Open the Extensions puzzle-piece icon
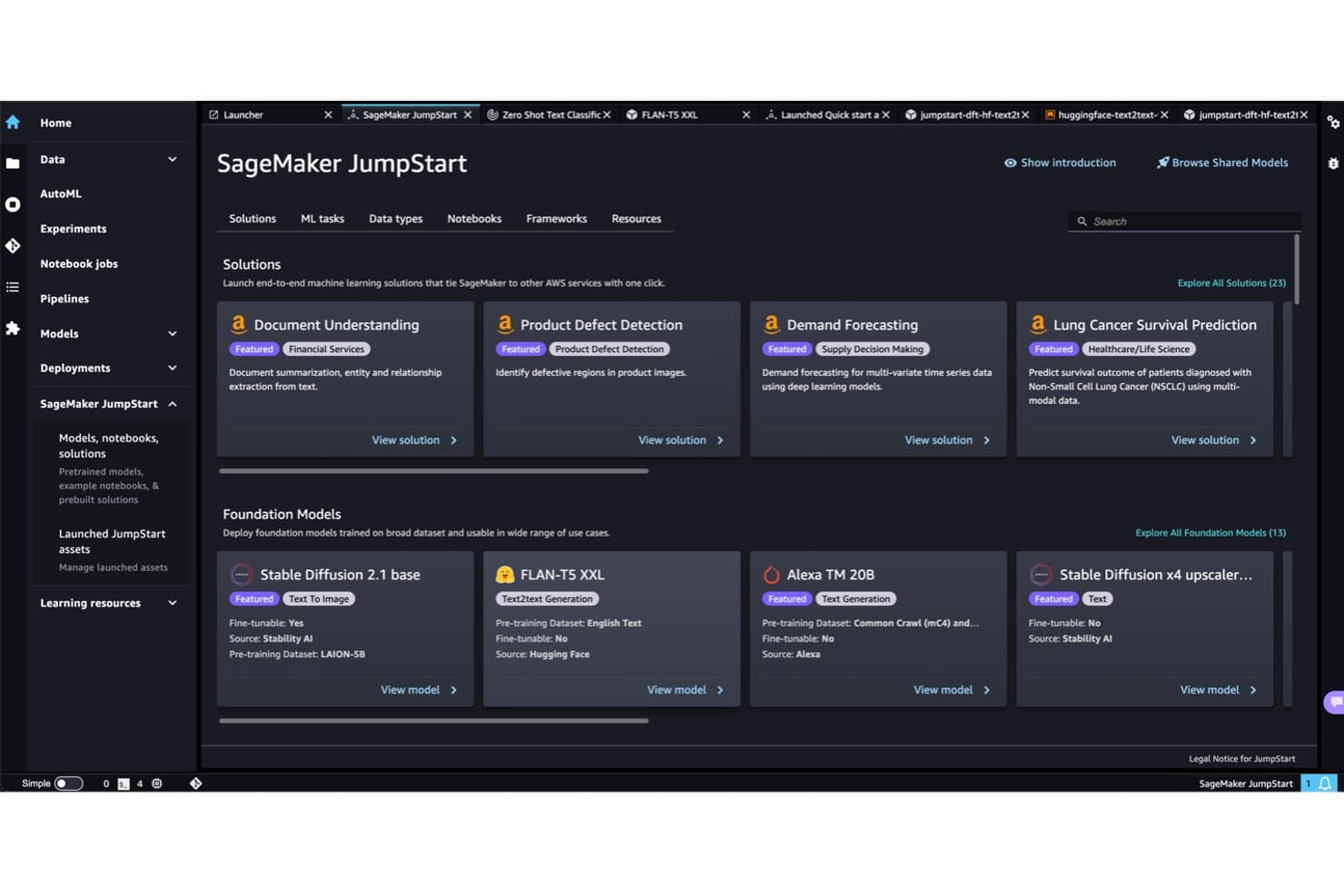The image size is (1344, 896). tap(13, 328)
